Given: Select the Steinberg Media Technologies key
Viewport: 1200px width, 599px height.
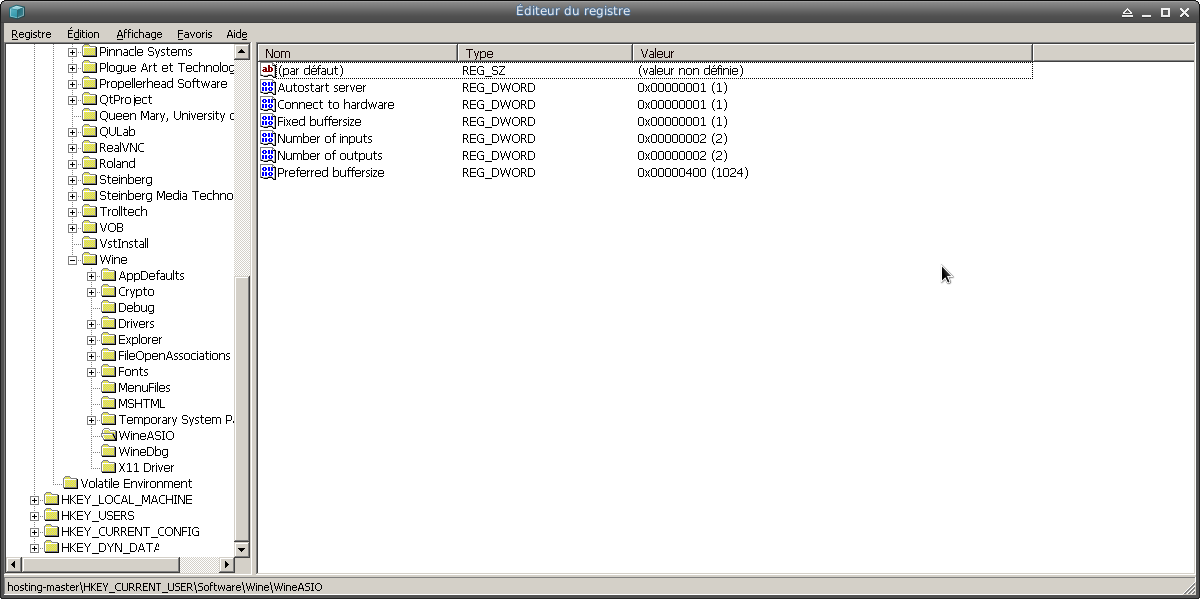Looking at the screenshot, I should pyautogui.click(x=166, y=196).
